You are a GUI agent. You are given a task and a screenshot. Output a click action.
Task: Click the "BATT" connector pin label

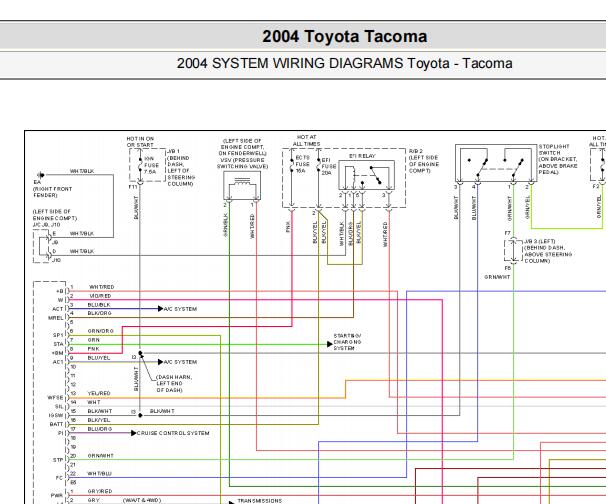pyautogui.click(x=56, y=424)
